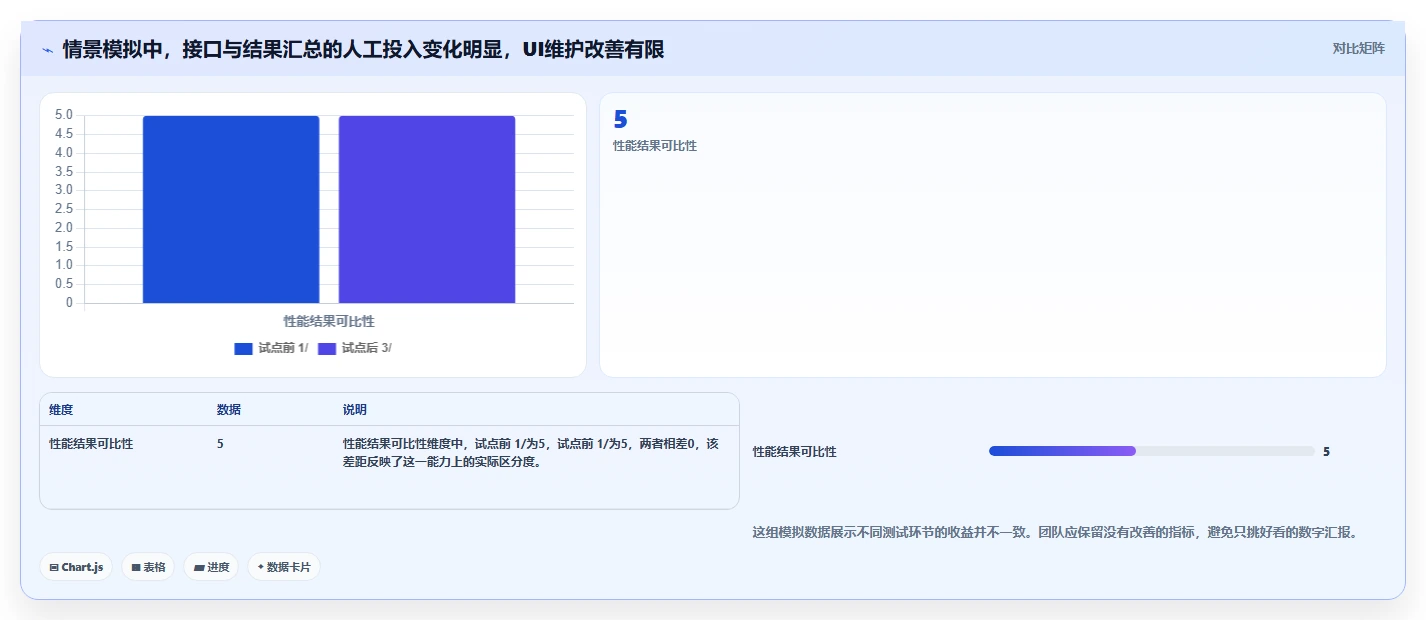Toggle the 试点前 1/ legend swatch
This screenshot has height=620, width=1426.
pos(244,348)
